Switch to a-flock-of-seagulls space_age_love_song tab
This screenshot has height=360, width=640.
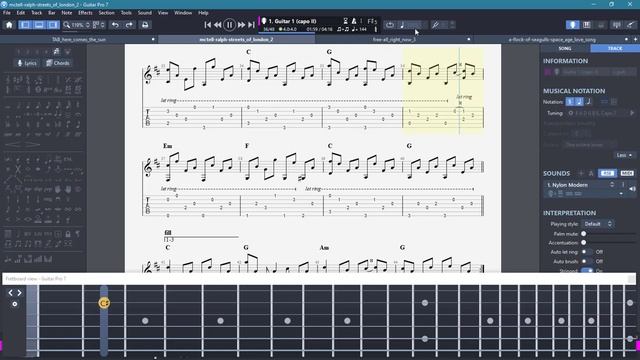[552, 40]
